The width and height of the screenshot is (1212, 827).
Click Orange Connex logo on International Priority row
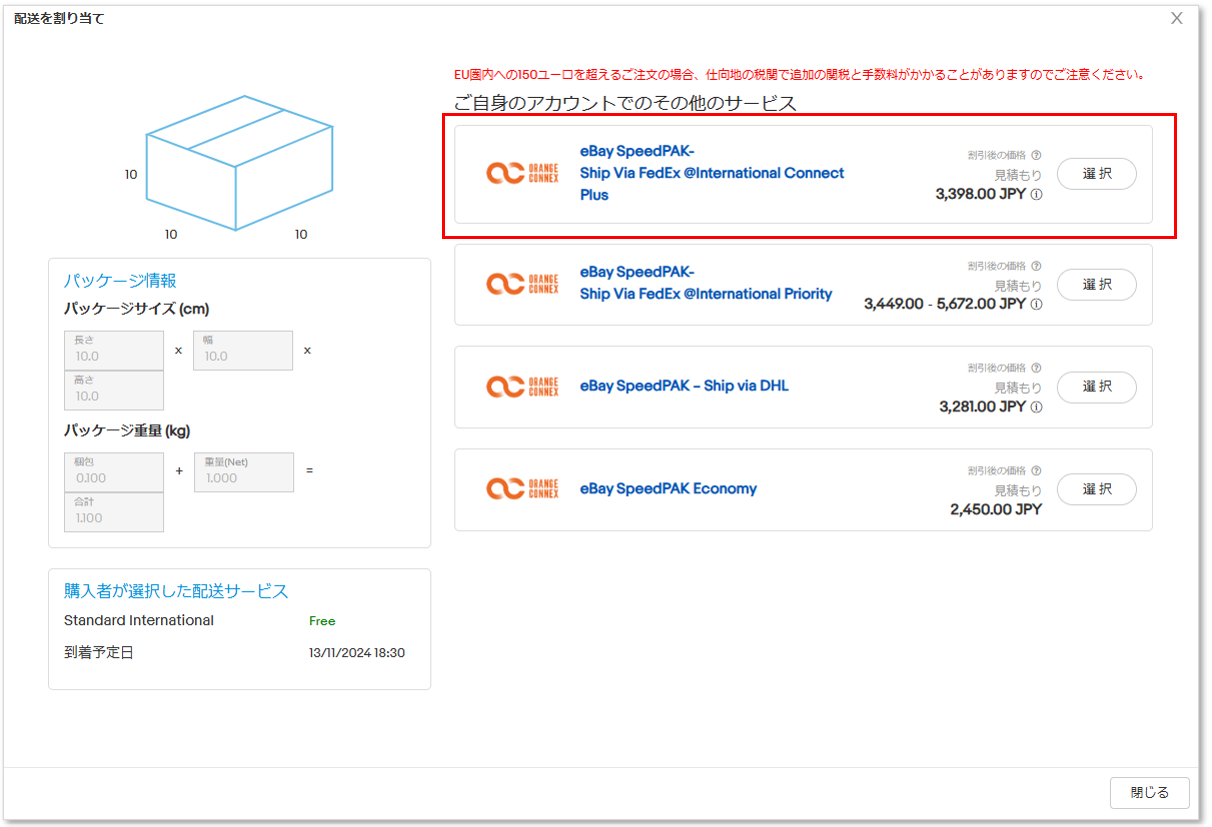[522, 284]
